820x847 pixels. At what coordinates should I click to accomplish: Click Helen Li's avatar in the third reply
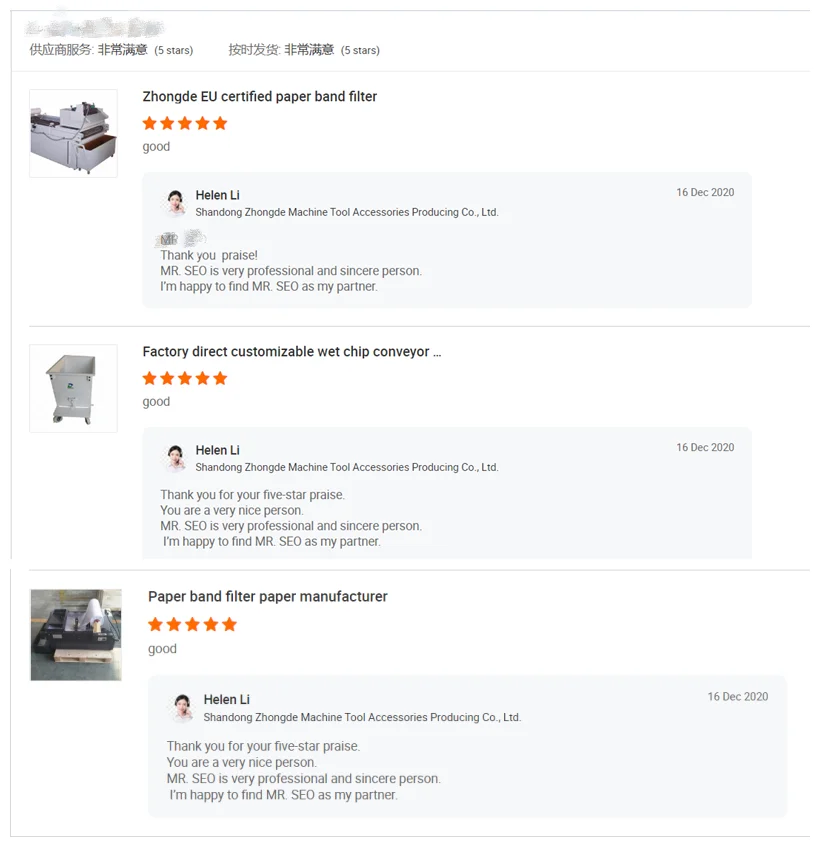183,707
